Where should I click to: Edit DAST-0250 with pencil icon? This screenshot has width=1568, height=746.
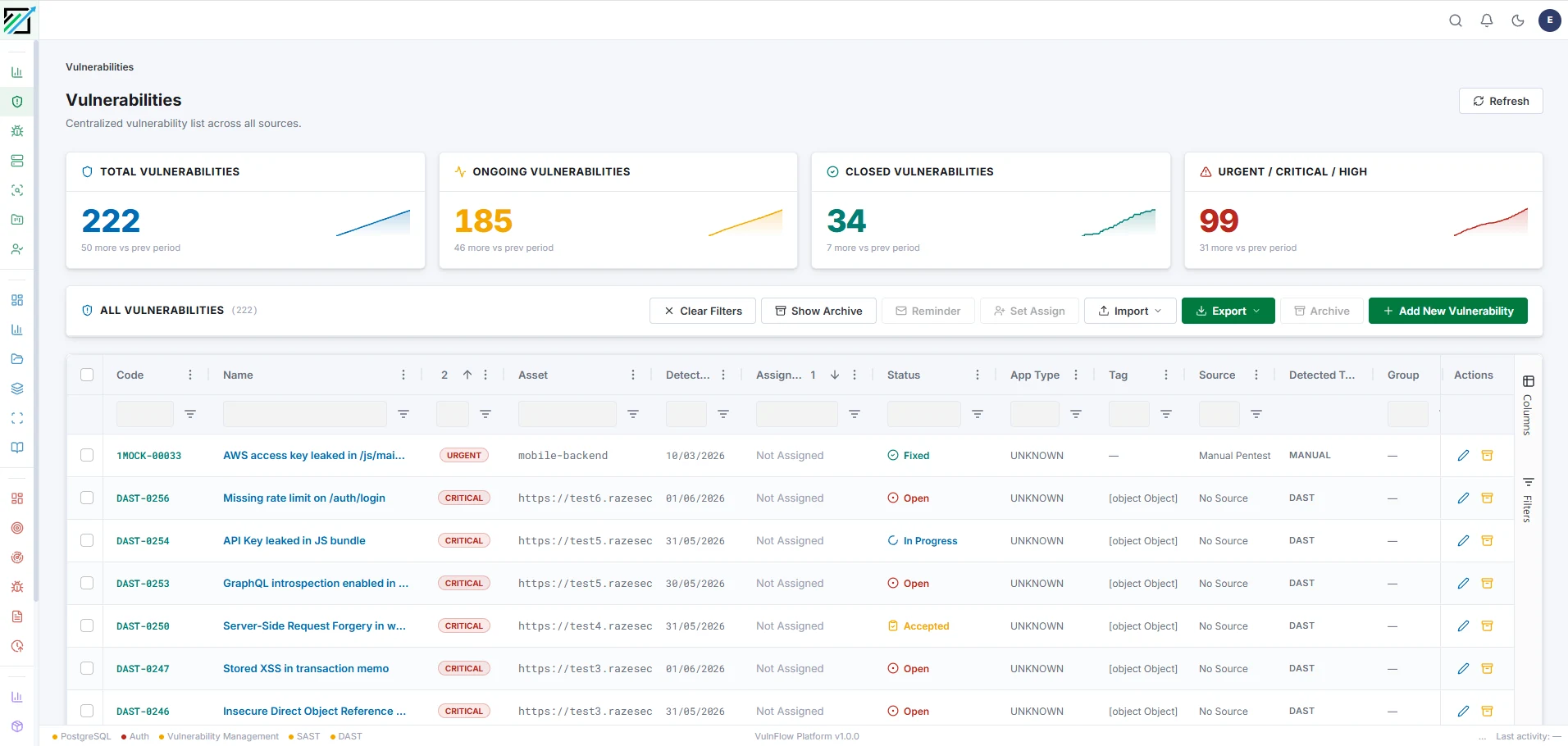coord(1463,625)
